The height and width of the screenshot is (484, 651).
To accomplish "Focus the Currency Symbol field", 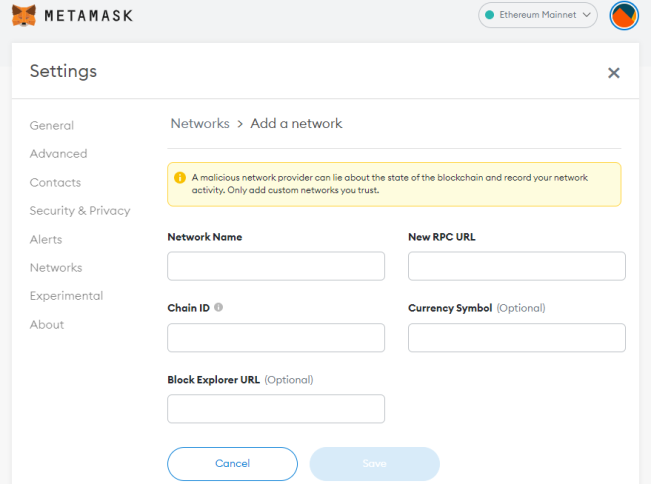I will 517,338.
